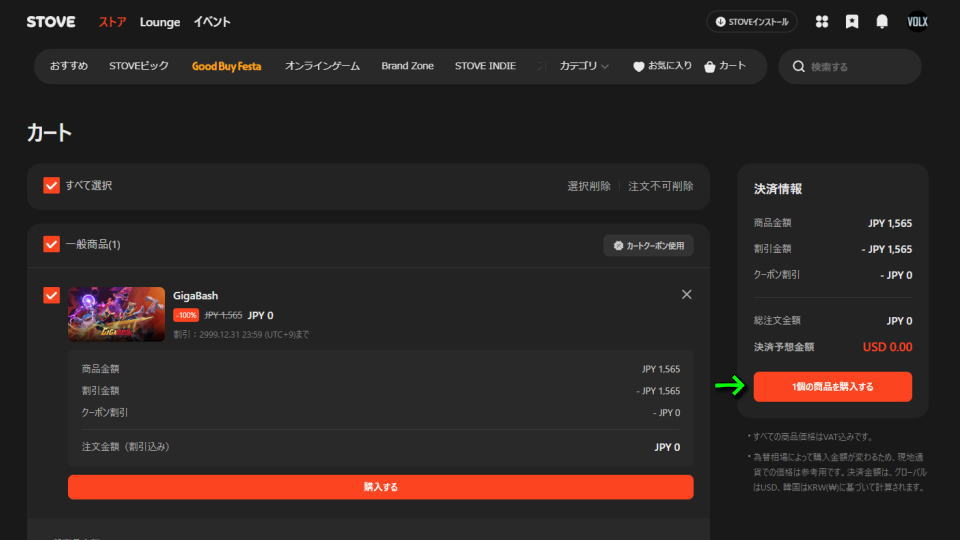Open cart with basket icon
This screenshot has width=960, height=540.
click(725, 66)
